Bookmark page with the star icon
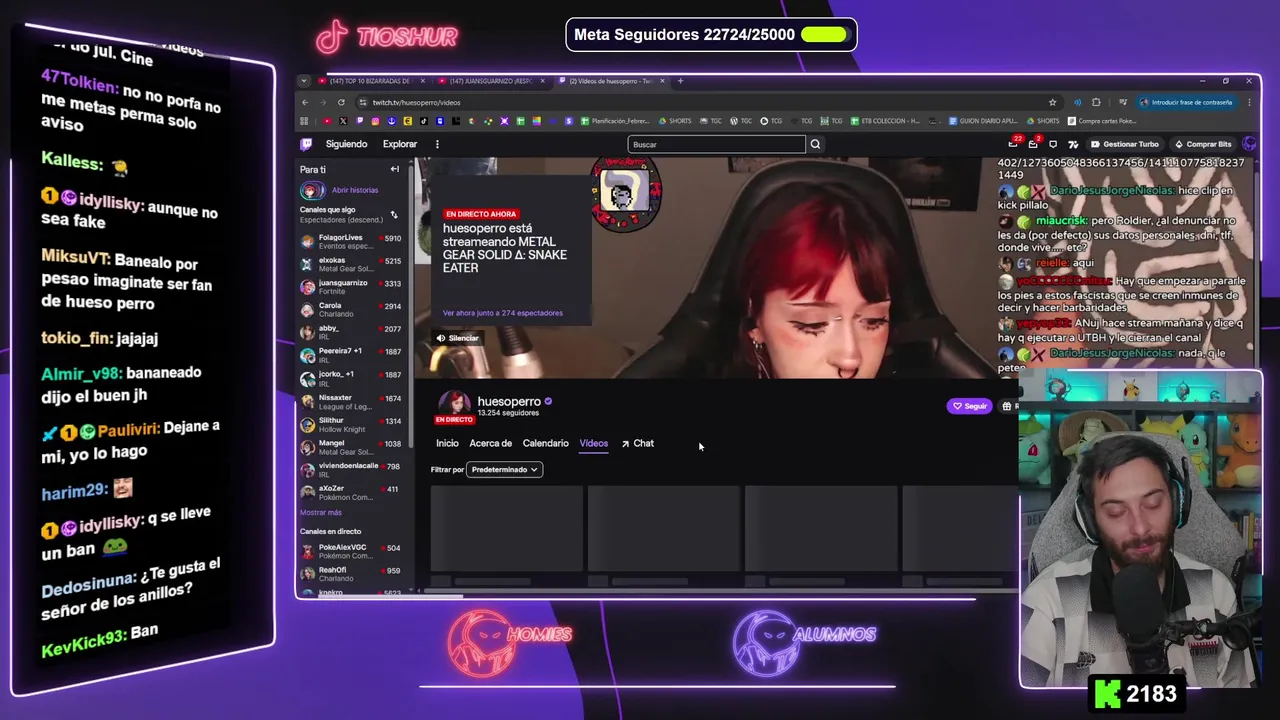The height and width of the screenshot is (720, 1280). 1052,102
